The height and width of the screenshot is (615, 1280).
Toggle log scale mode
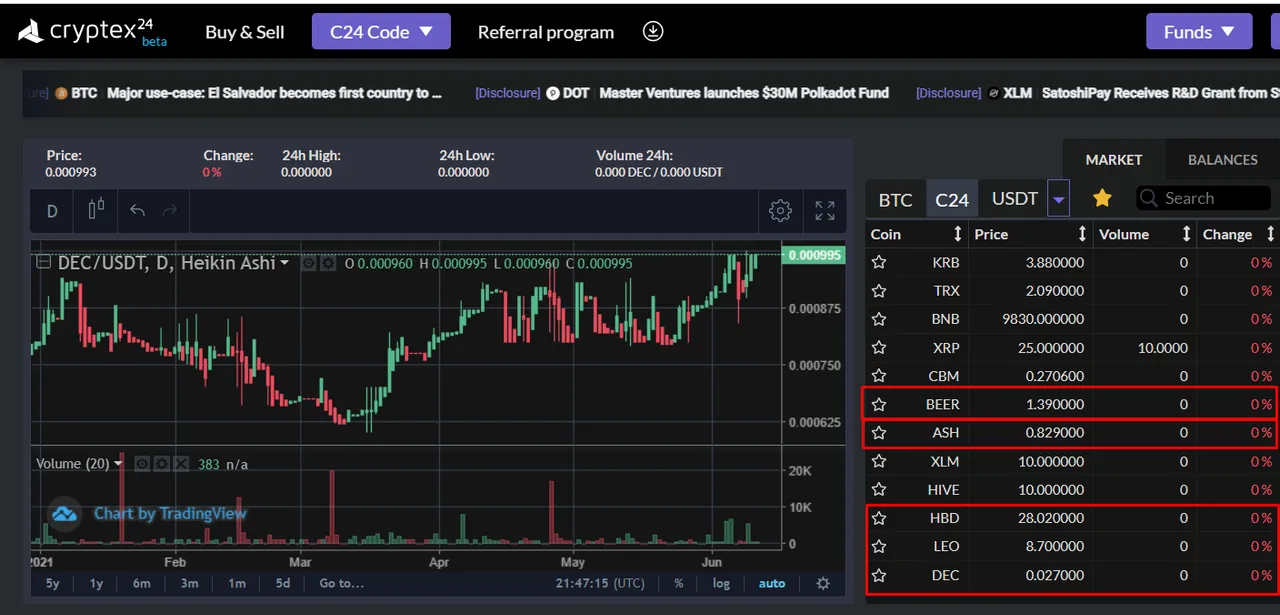(721, 583)
